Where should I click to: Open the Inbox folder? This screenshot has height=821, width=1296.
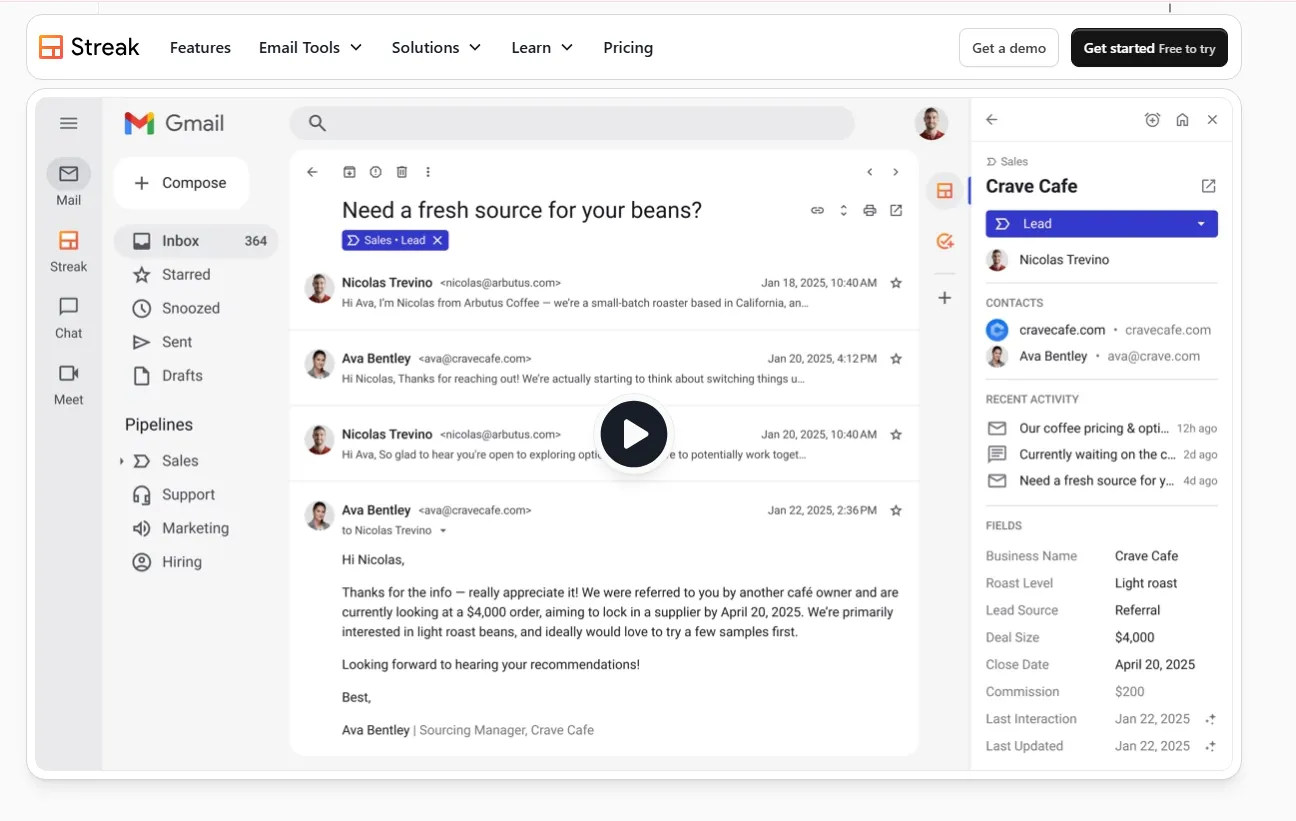[x=196, y=241]
